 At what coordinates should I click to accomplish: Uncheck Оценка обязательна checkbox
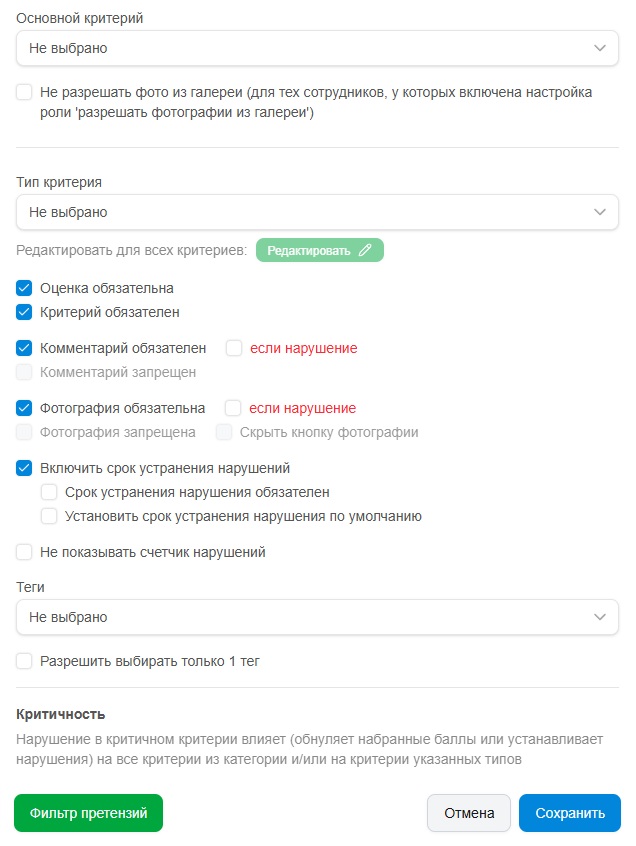[24, 288]
